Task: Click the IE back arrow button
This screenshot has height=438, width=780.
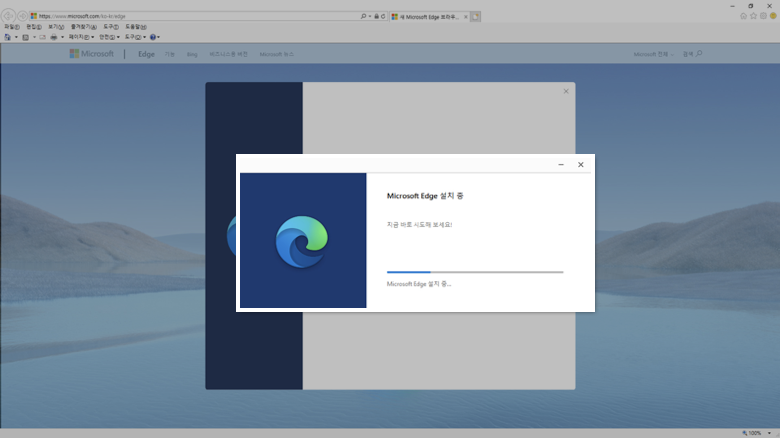Action: 9,15
